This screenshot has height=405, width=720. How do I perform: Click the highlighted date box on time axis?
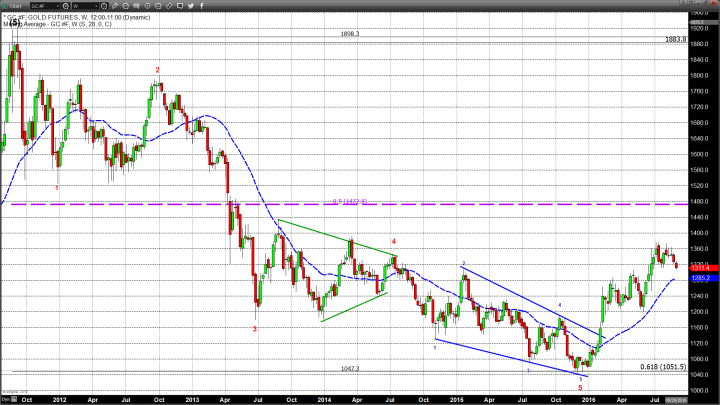click(x=676, y=400)
